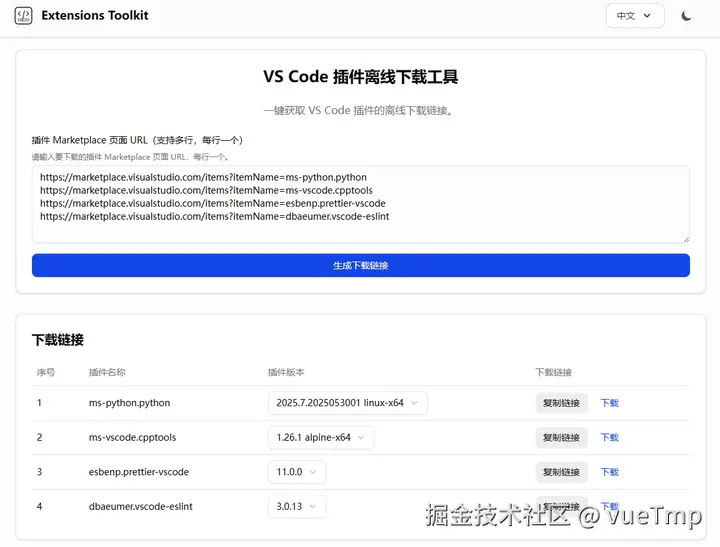Toggle dark mode with the moon icon
The width and height of the screenshot is (720, 547).
(686, 16)
